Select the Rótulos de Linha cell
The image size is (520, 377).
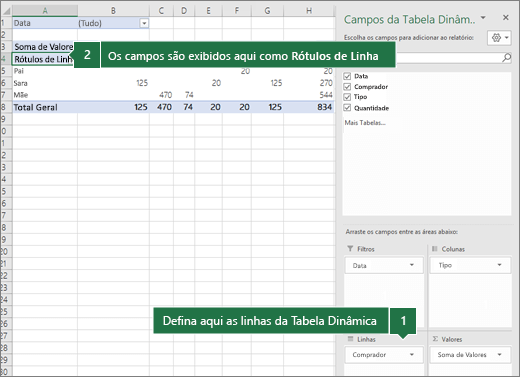pyautogui.click(x=43, y=59)
